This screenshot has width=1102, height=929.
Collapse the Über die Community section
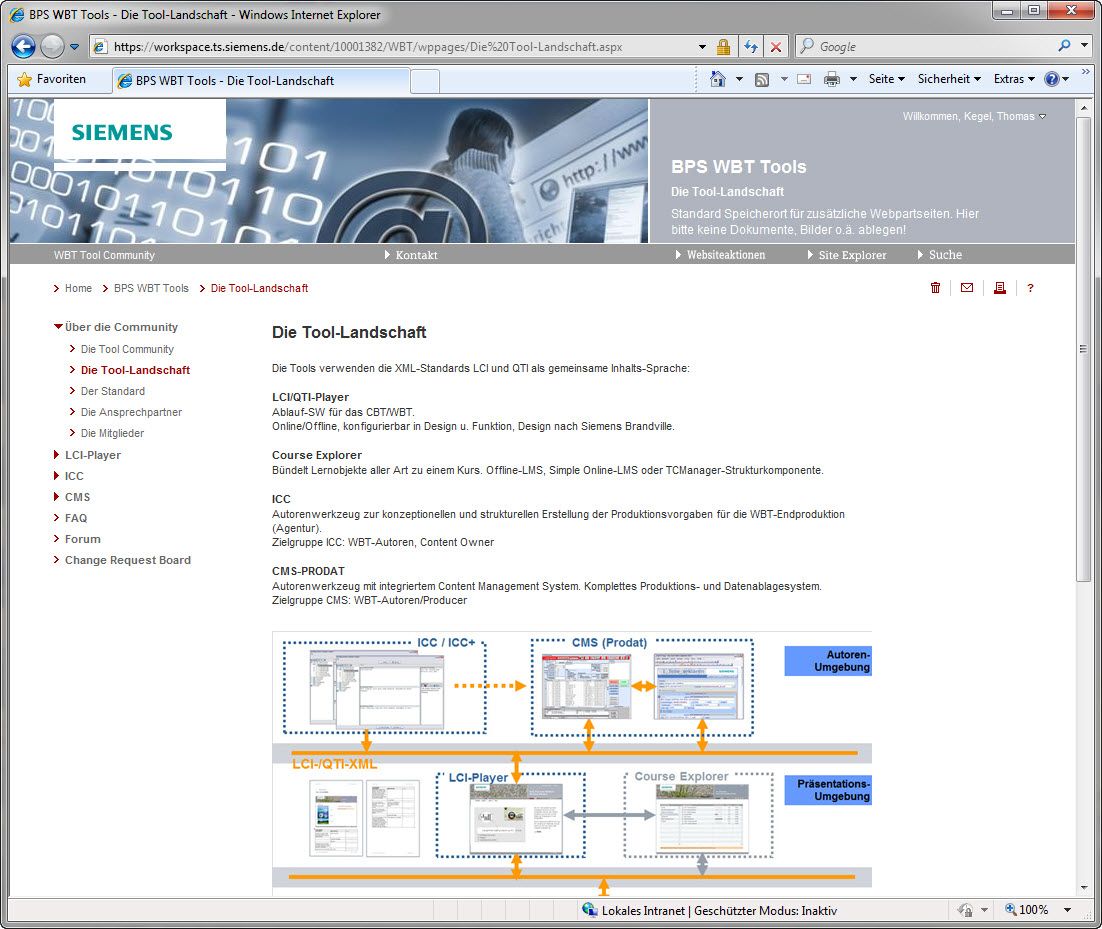[120, 327]
